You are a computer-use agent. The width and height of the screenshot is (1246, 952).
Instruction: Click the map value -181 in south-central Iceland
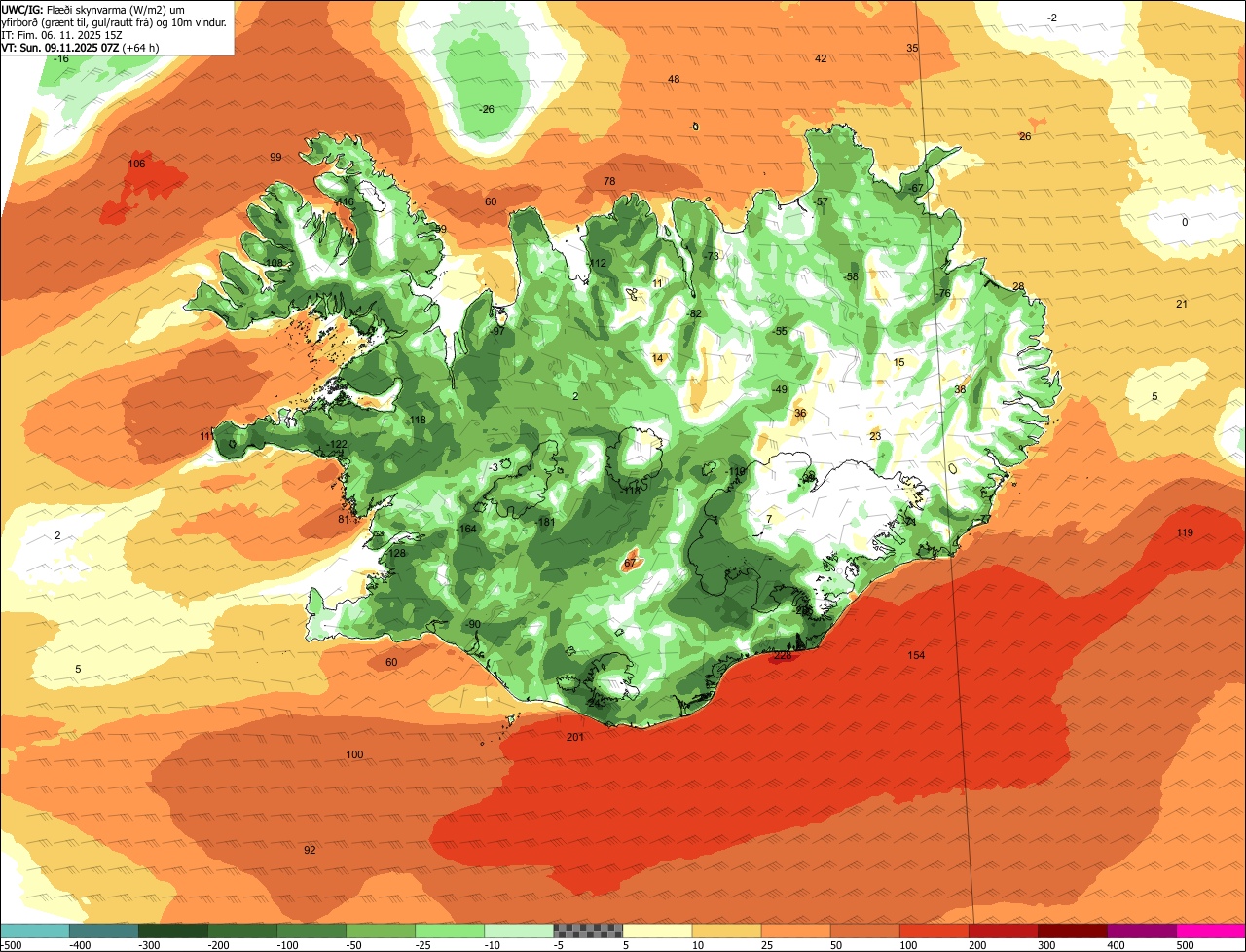(544, 522)
